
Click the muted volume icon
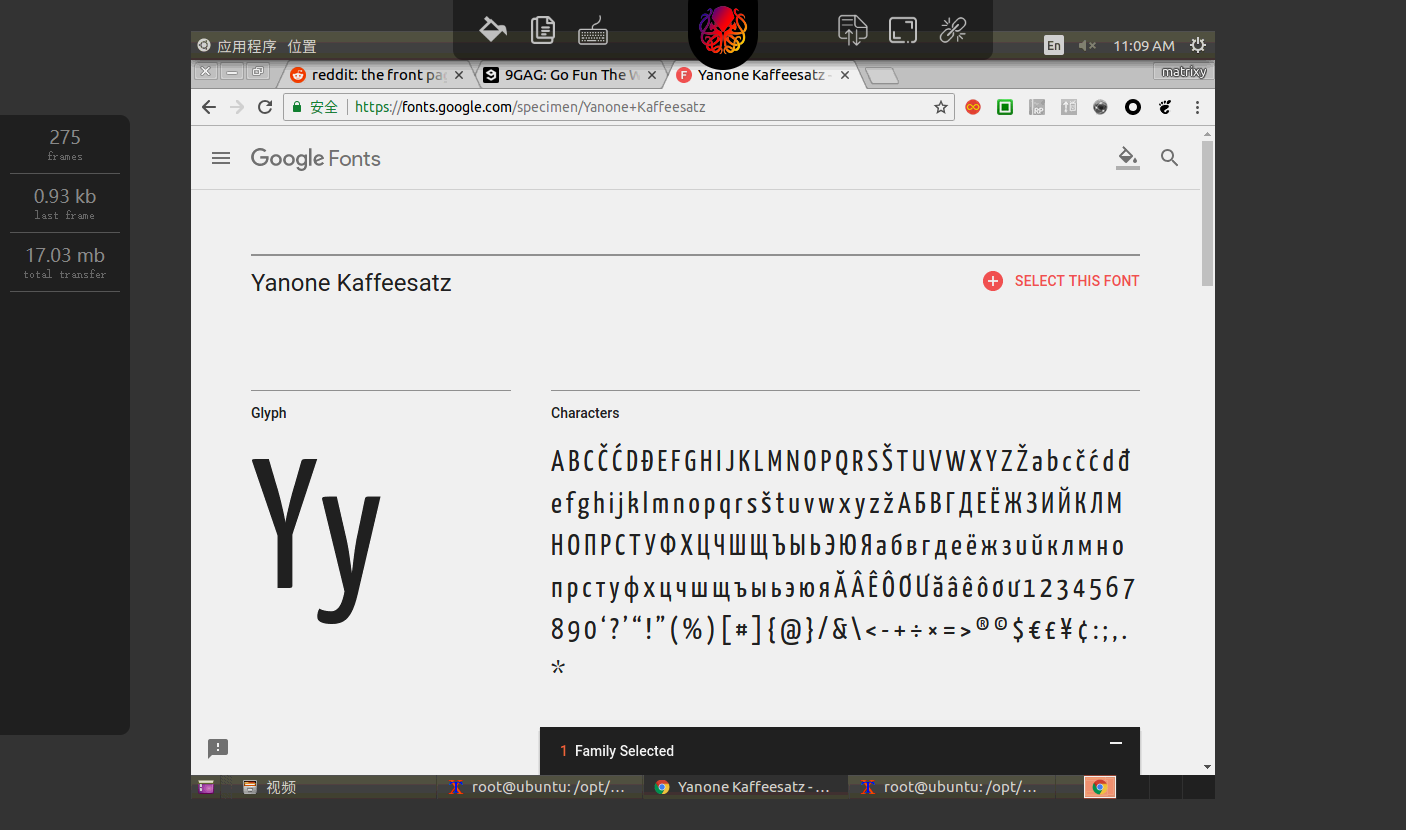[1088, 45]
